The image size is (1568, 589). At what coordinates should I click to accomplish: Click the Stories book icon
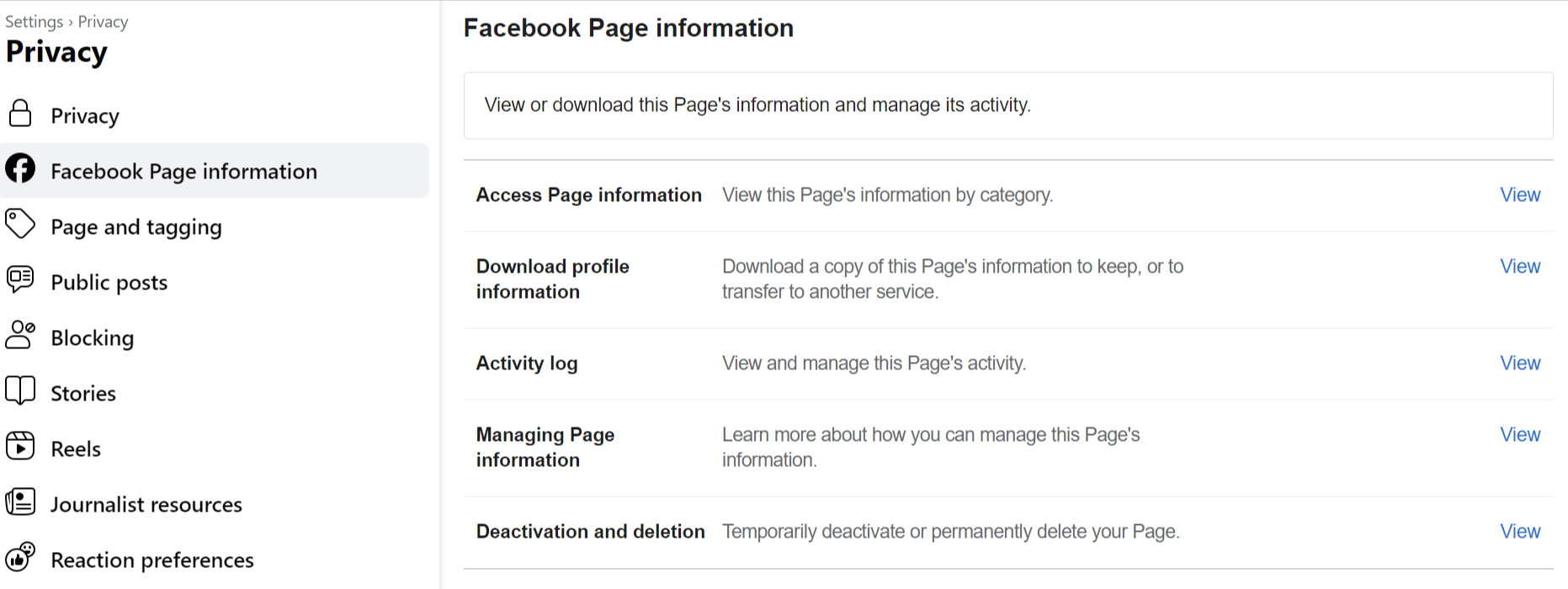pos(20,391)
